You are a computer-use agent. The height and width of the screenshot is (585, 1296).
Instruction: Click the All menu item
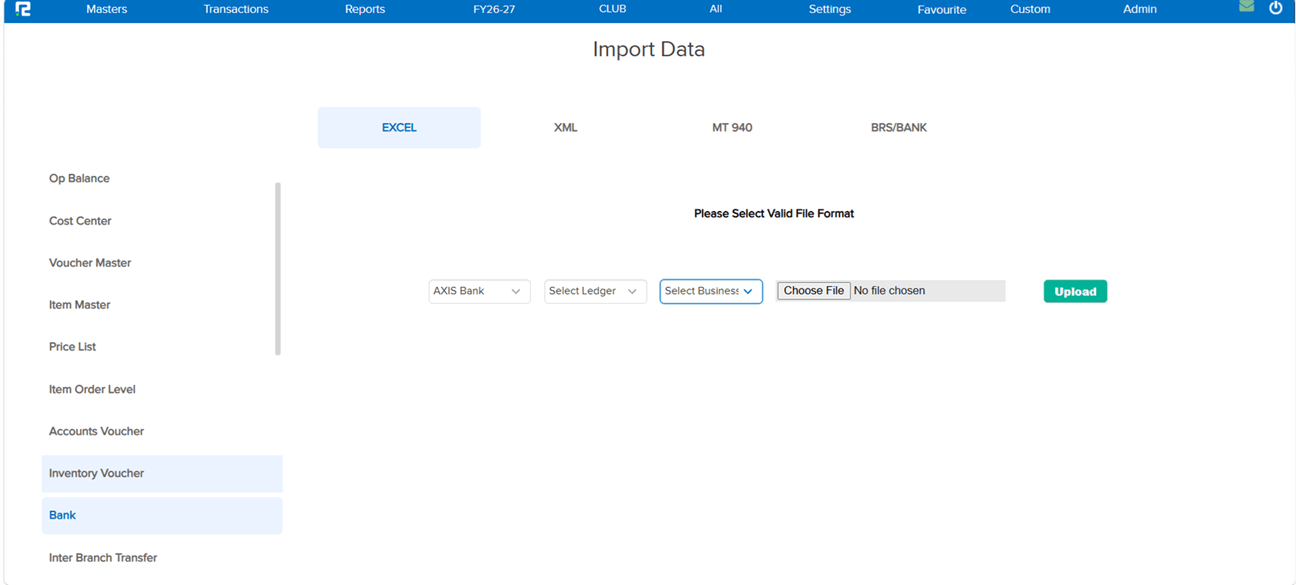(x=716, y=9)
